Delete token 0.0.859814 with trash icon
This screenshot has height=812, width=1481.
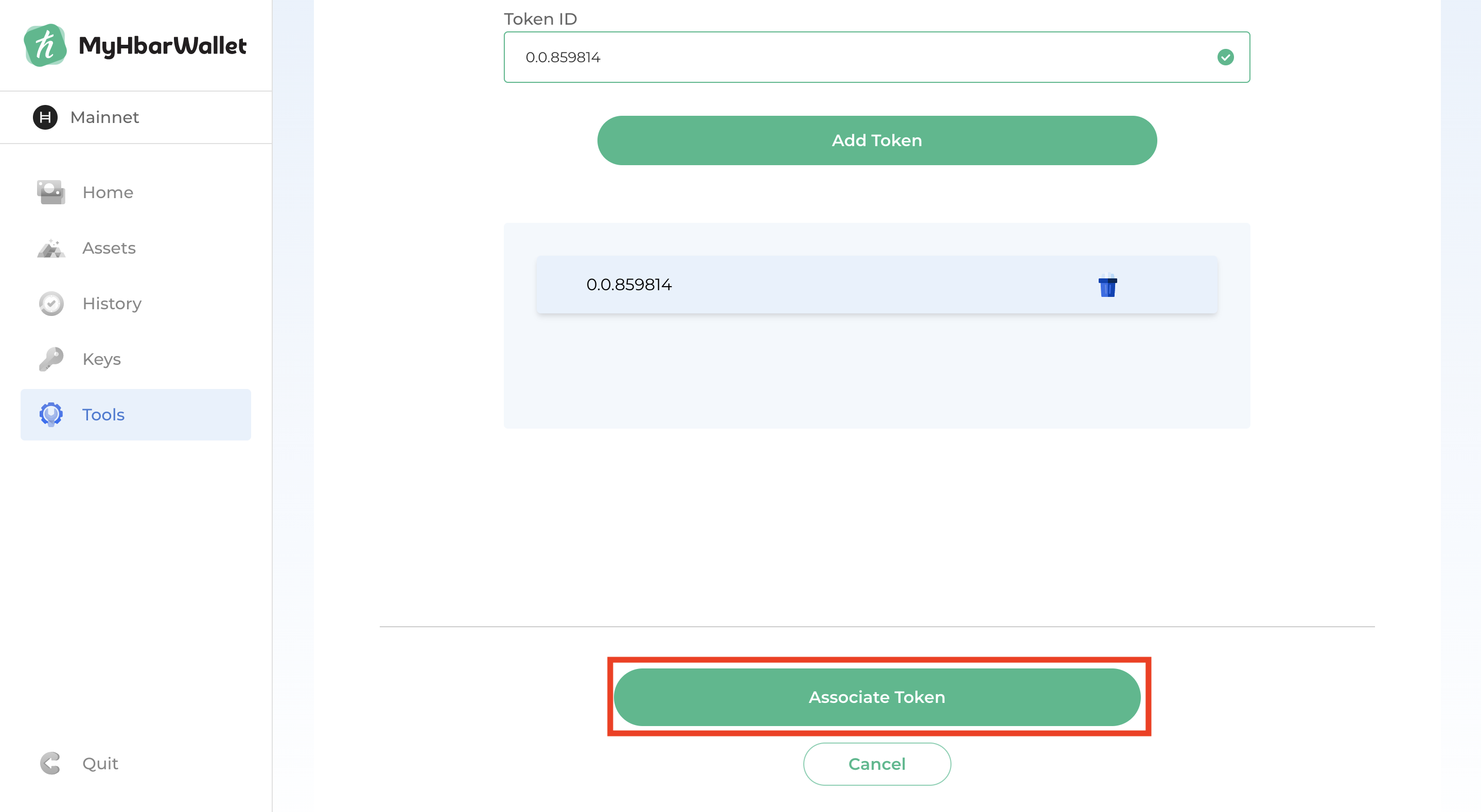[x=1107, y=286]
